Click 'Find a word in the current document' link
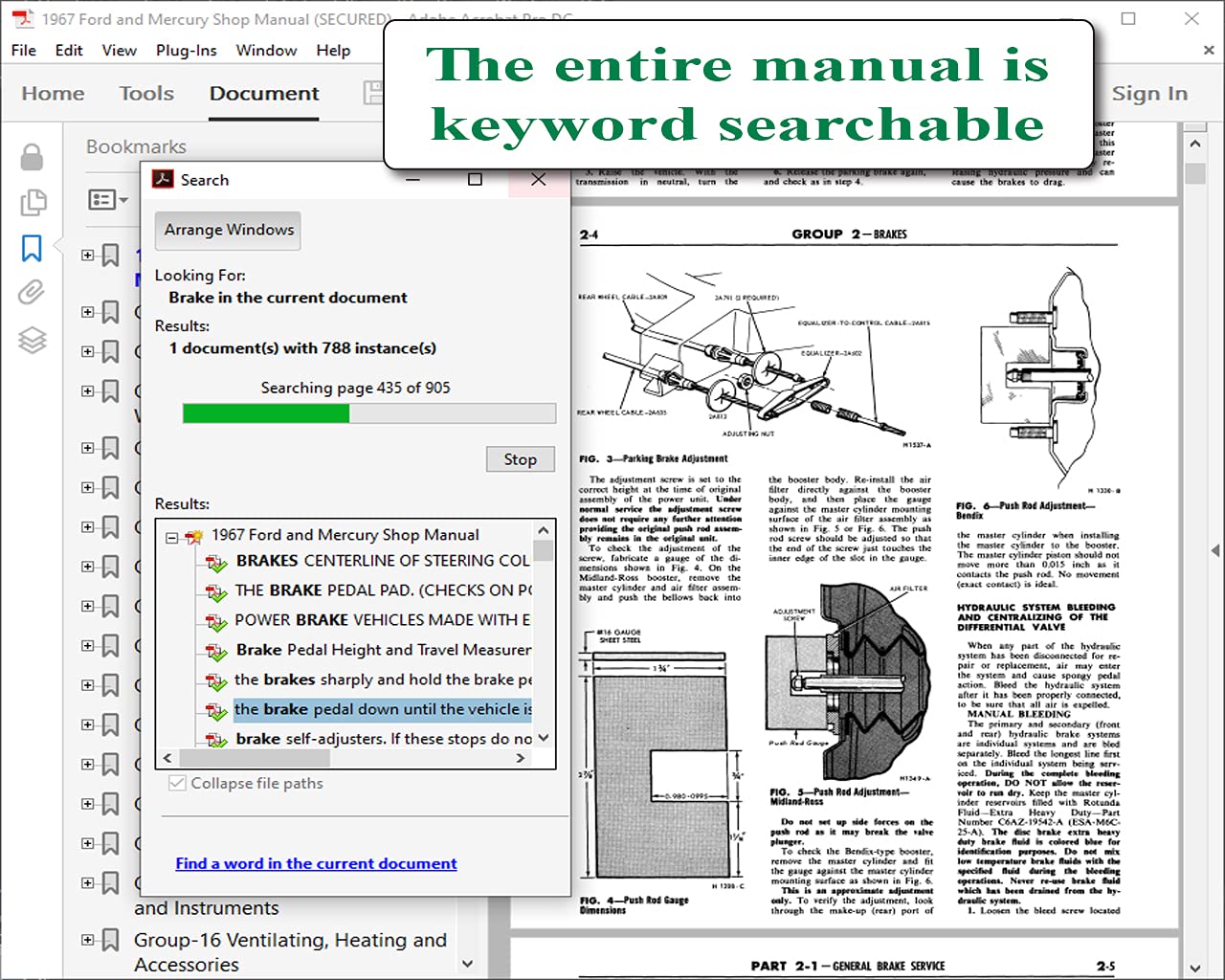This screenshot has width=1225, height=980. click(x=316, y=863)
